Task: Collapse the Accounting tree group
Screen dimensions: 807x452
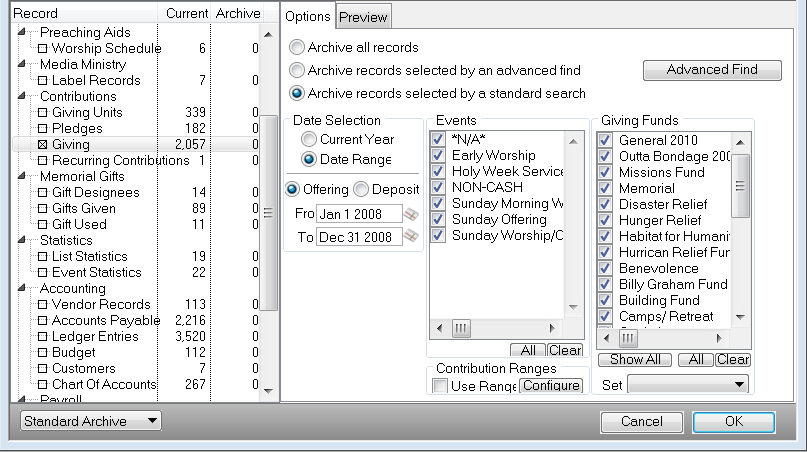Action: tap(22, 289)
